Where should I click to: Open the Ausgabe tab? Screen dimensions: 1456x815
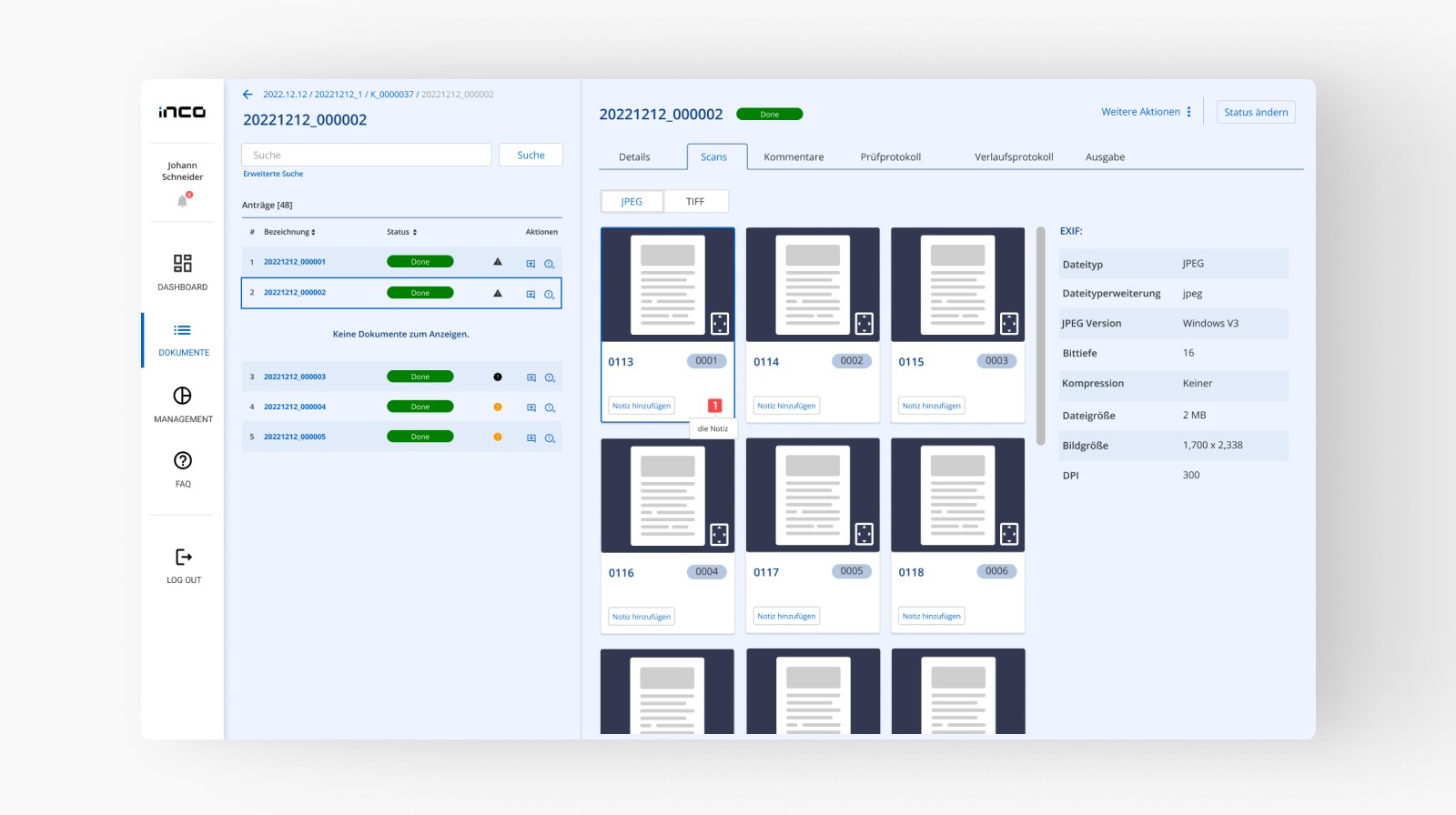[1105, 156]
